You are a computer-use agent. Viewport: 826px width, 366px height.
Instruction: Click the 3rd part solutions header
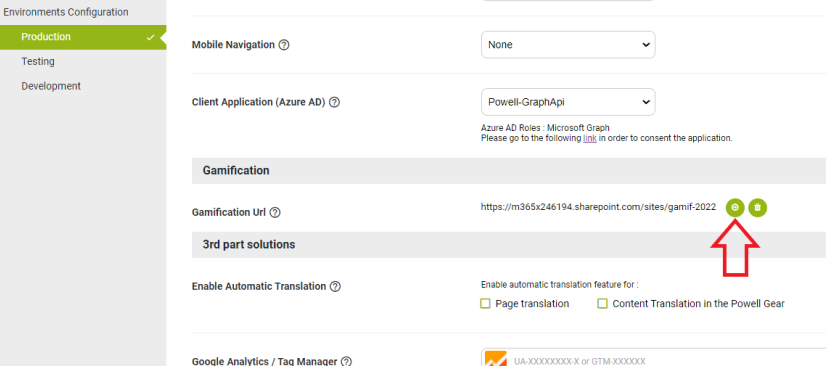click(509, 244)
